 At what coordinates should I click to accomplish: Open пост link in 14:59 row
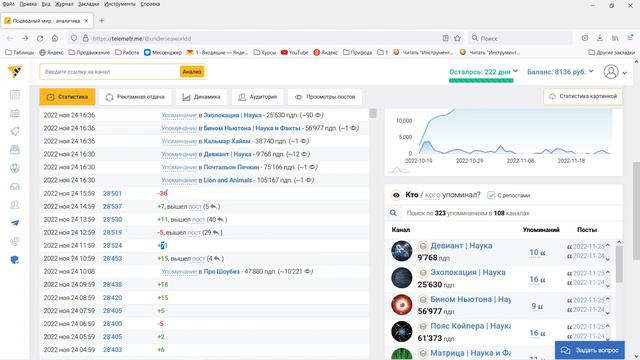[195, 207]
